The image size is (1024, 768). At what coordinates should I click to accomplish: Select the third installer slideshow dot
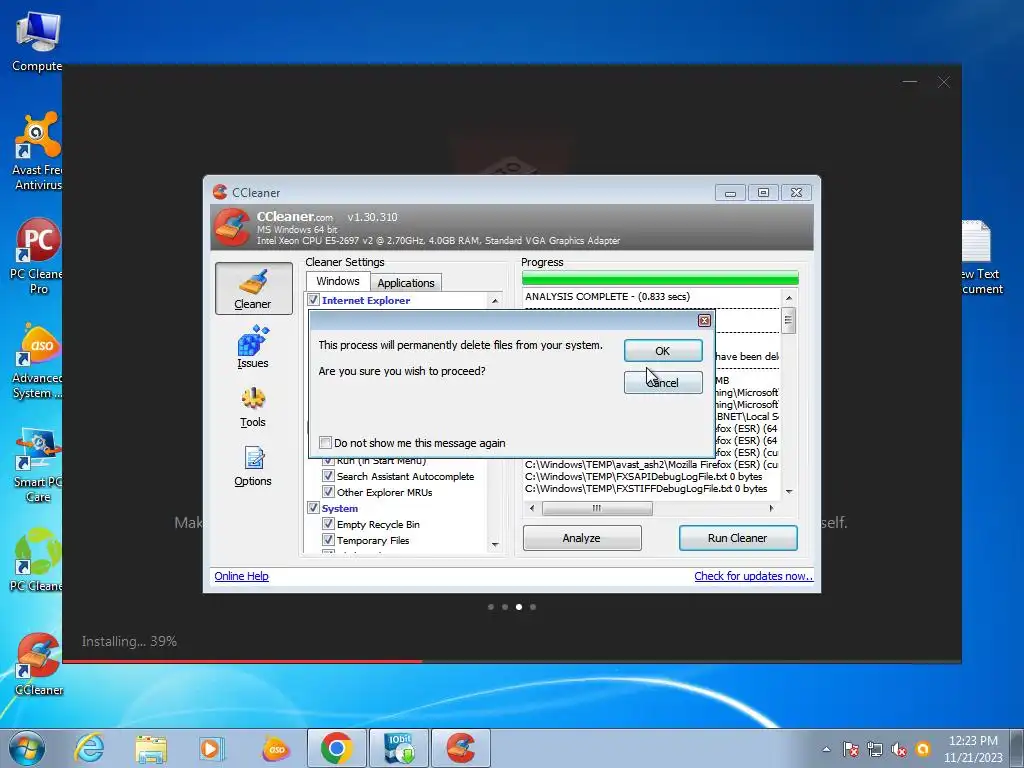(x=519, y=607)
